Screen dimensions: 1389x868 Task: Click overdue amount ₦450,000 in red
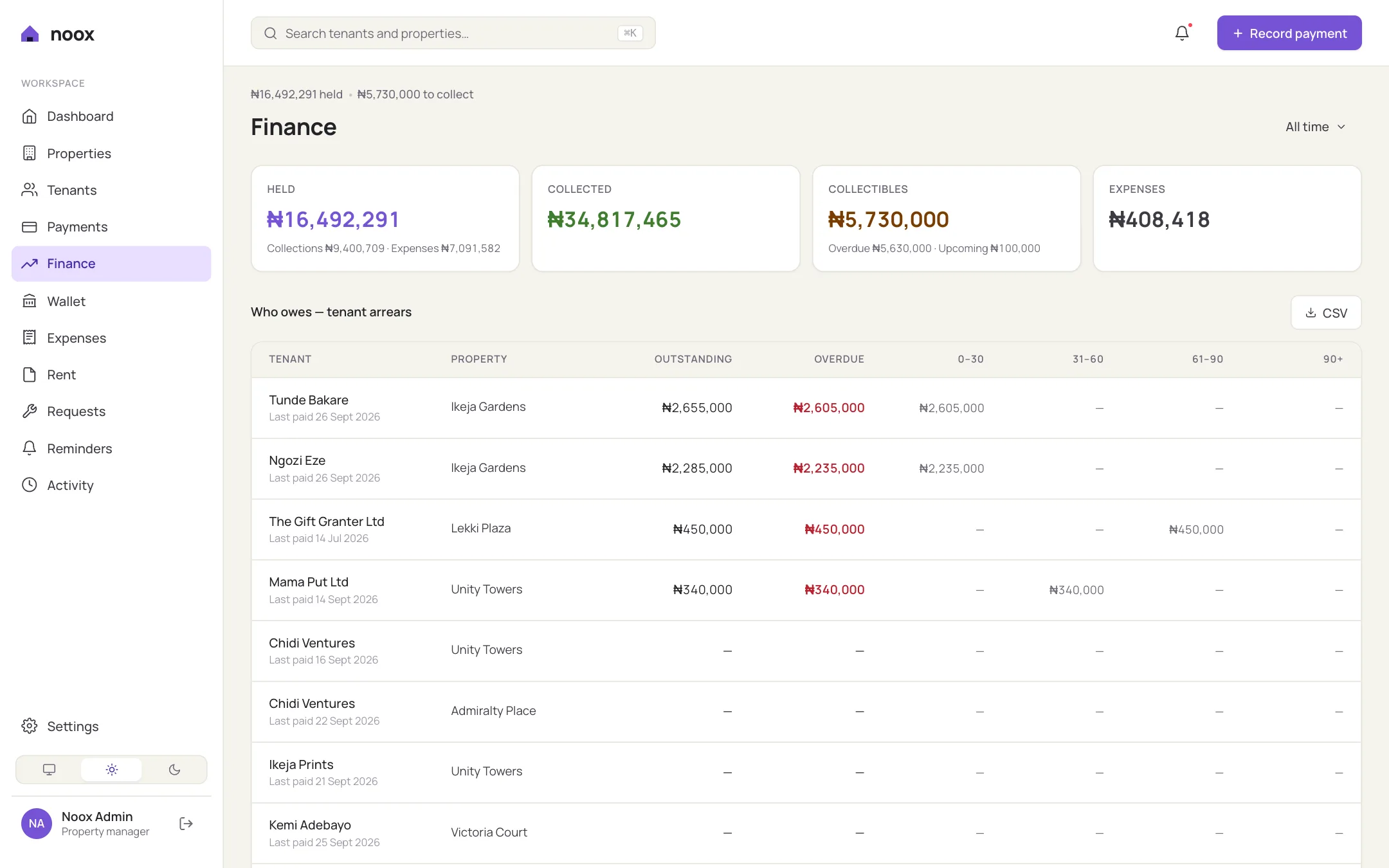pyautogui.click(x=835, y=529)
